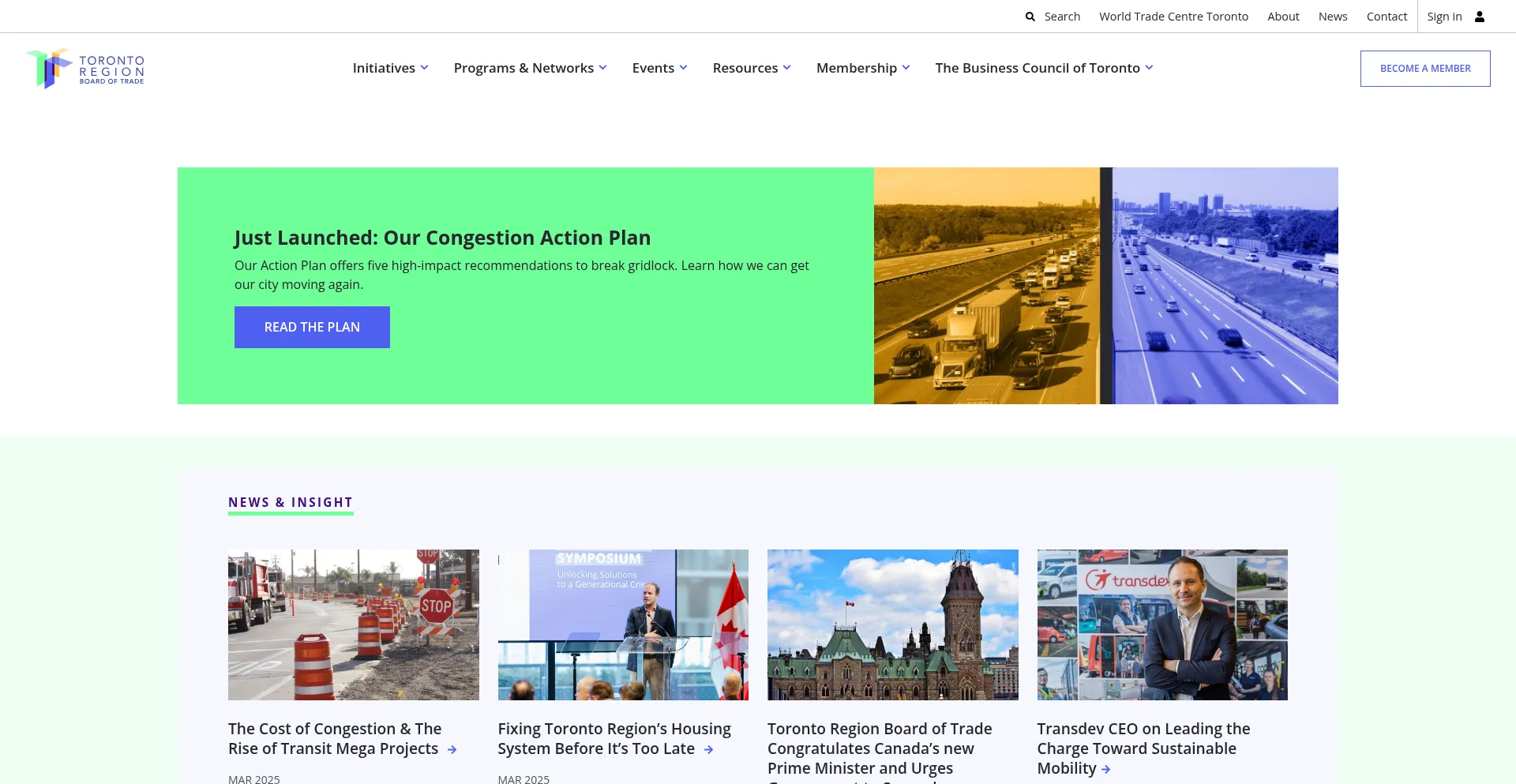
Task: Click arrow icon after Housing System headline
Action: click(x=708, y=750)
